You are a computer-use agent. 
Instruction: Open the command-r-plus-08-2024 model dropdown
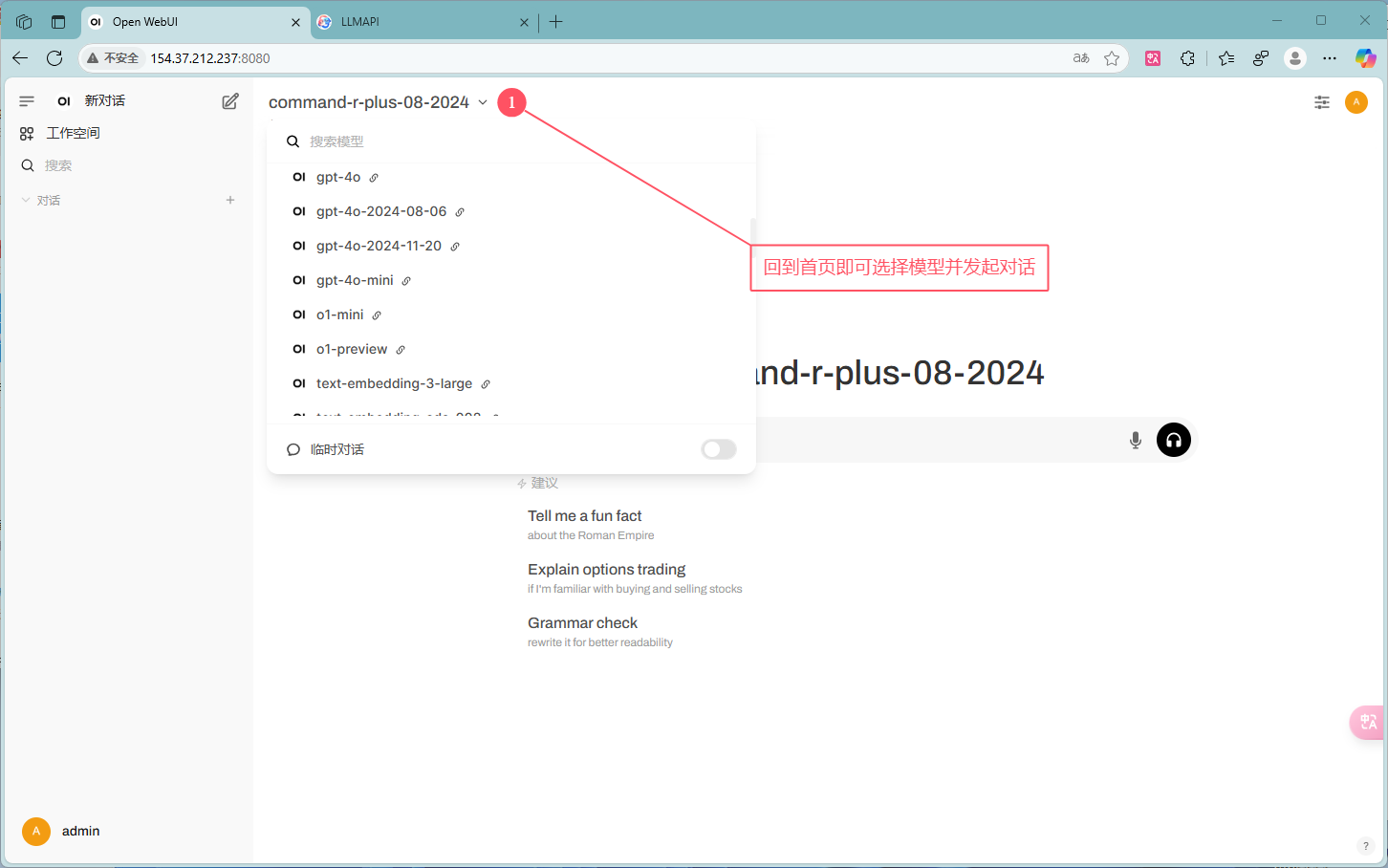click(x=379, y=102)
